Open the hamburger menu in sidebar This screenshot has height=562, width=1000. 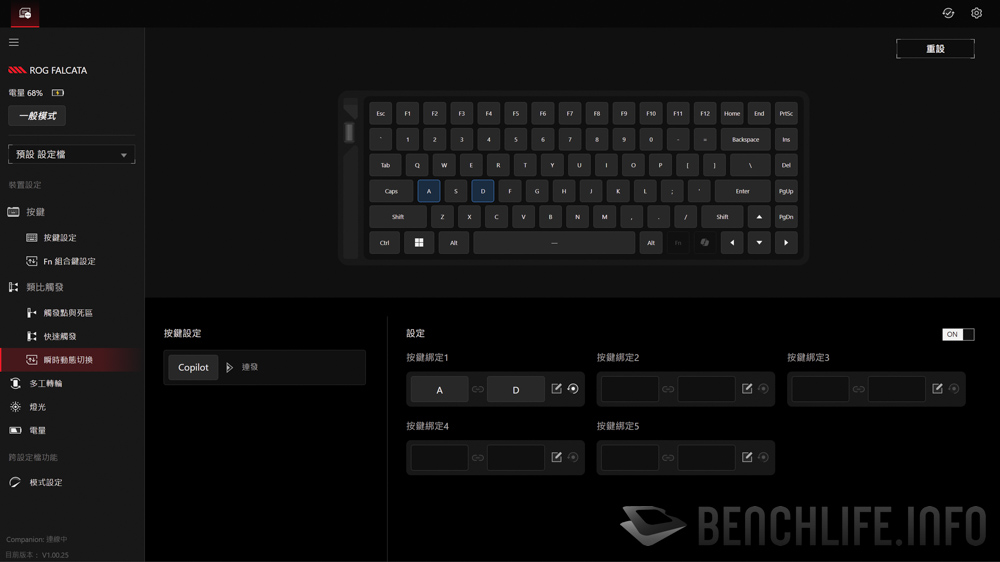[13, 42]
